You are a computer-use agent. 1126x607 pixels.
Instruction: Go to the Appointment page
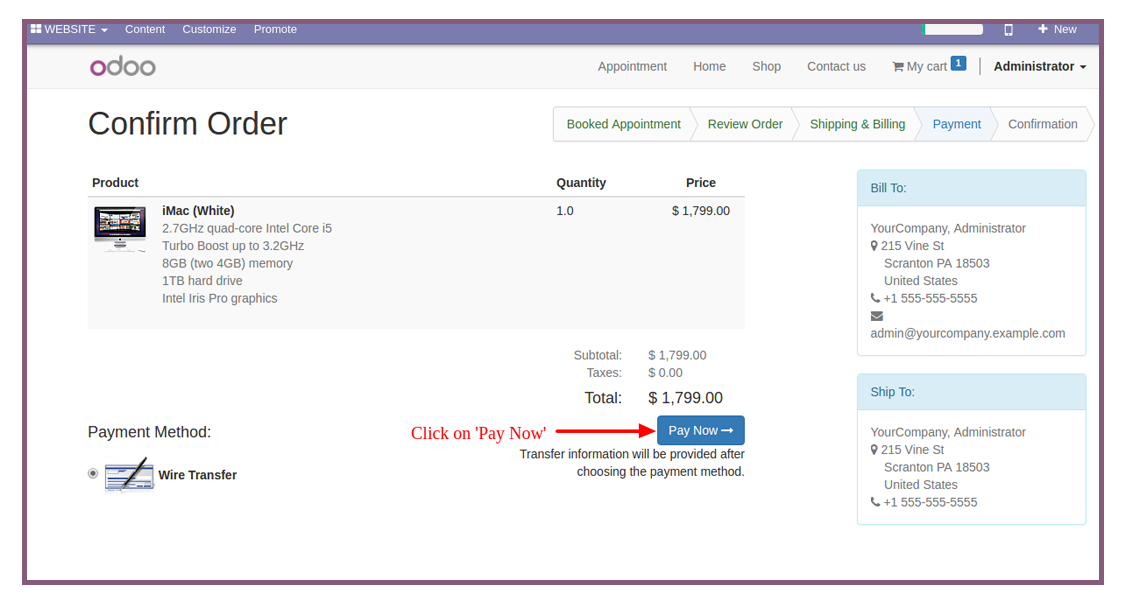click(632, 66)
